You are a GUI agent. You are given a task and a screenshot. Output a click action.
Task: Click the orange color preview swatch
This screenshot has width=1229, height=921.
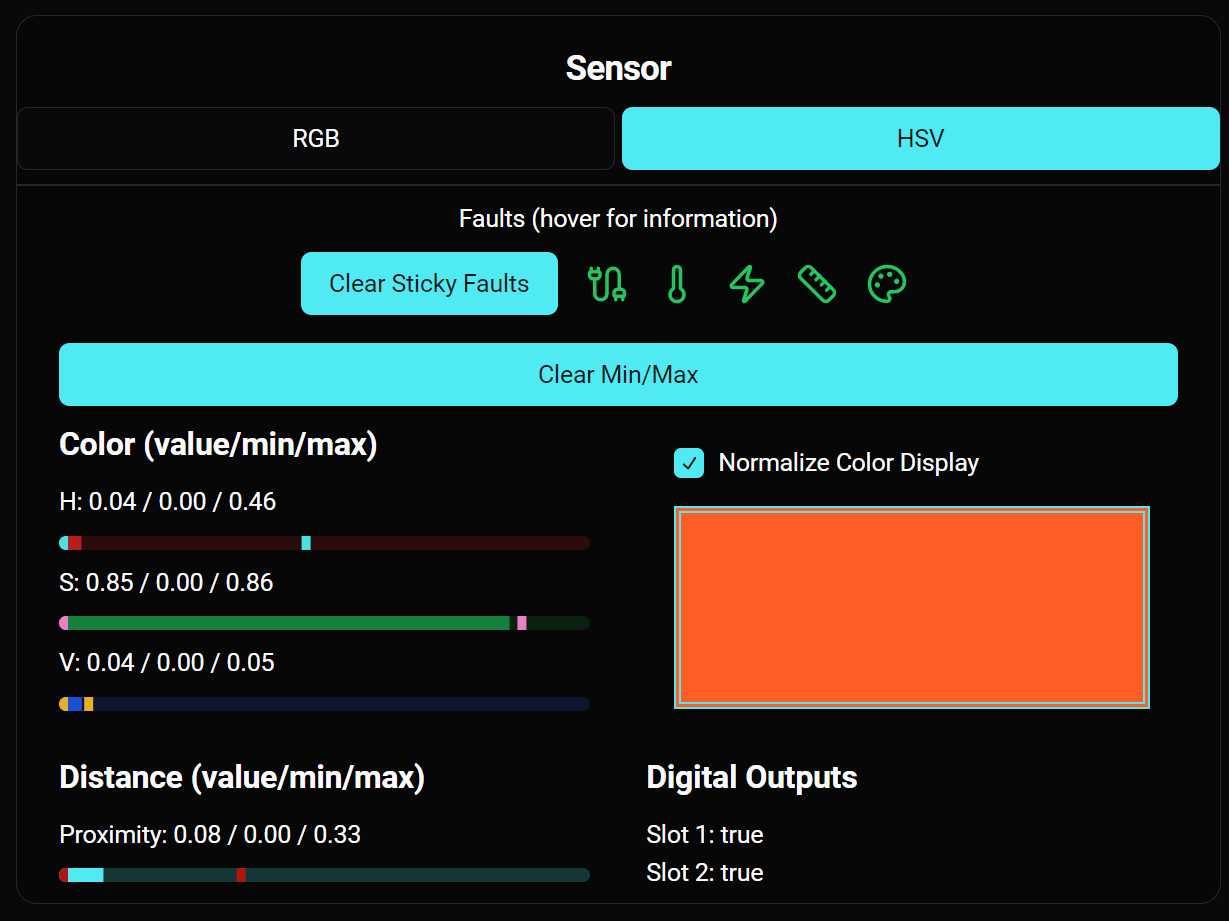(x=911, y=607)
